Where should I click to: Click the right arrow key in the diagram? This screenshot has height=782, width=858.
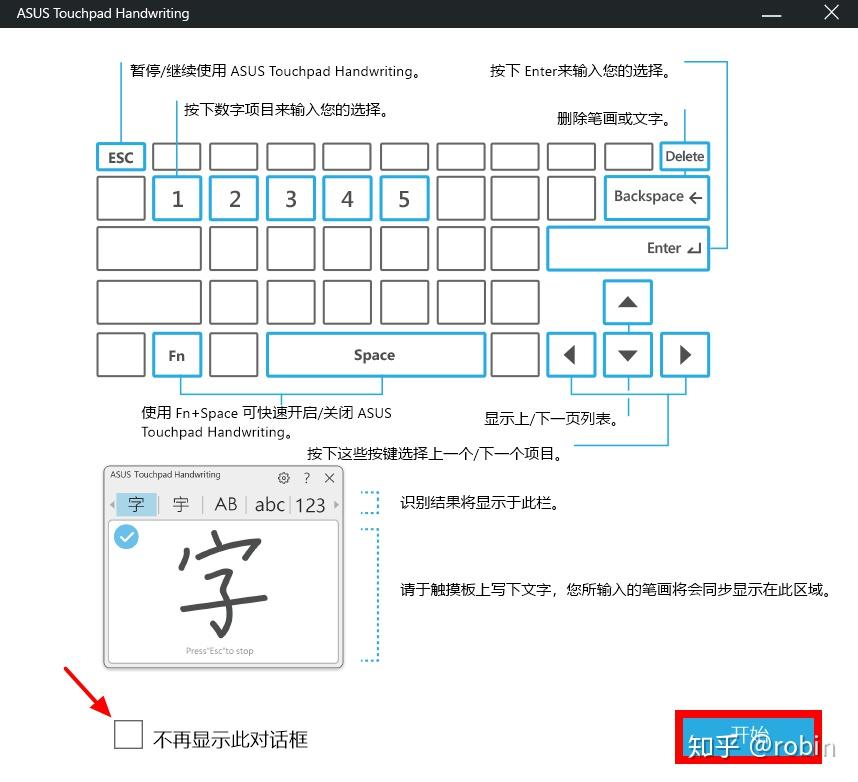tap(684, 354)
